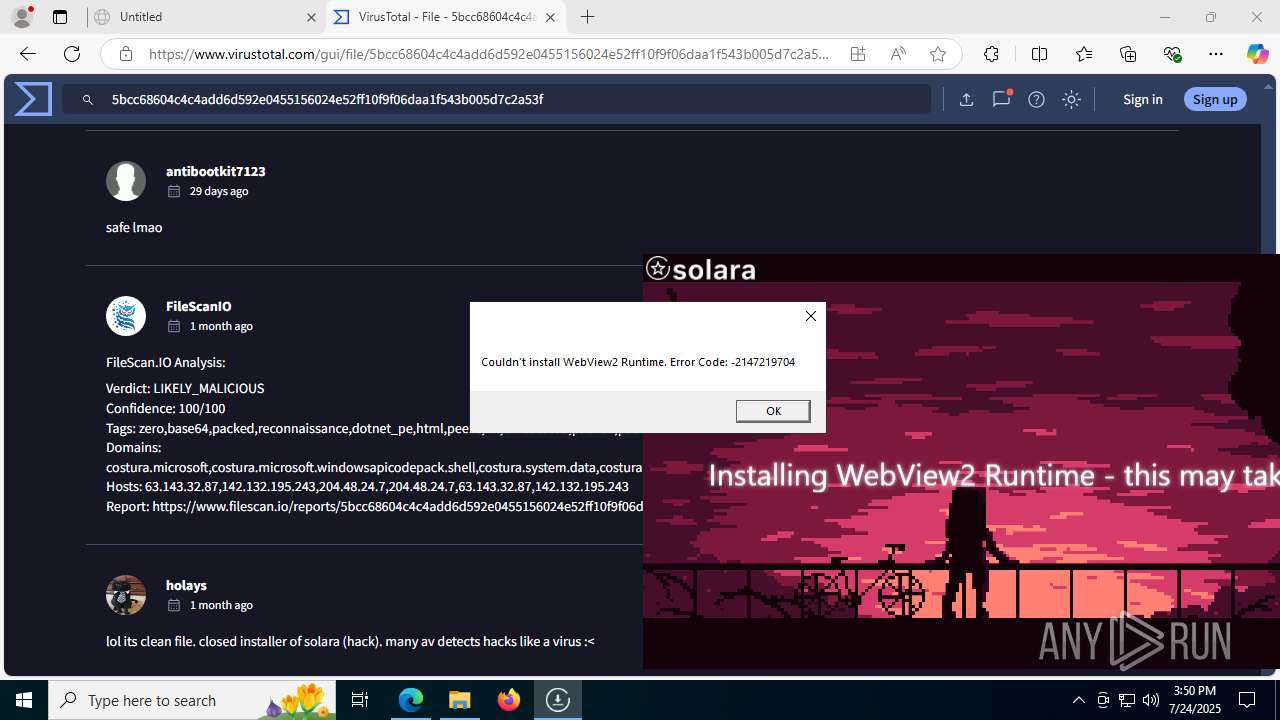Close the WebView2 error dialog
The height and width of the screenshot is (720, 1280).
tap(811, 316)
